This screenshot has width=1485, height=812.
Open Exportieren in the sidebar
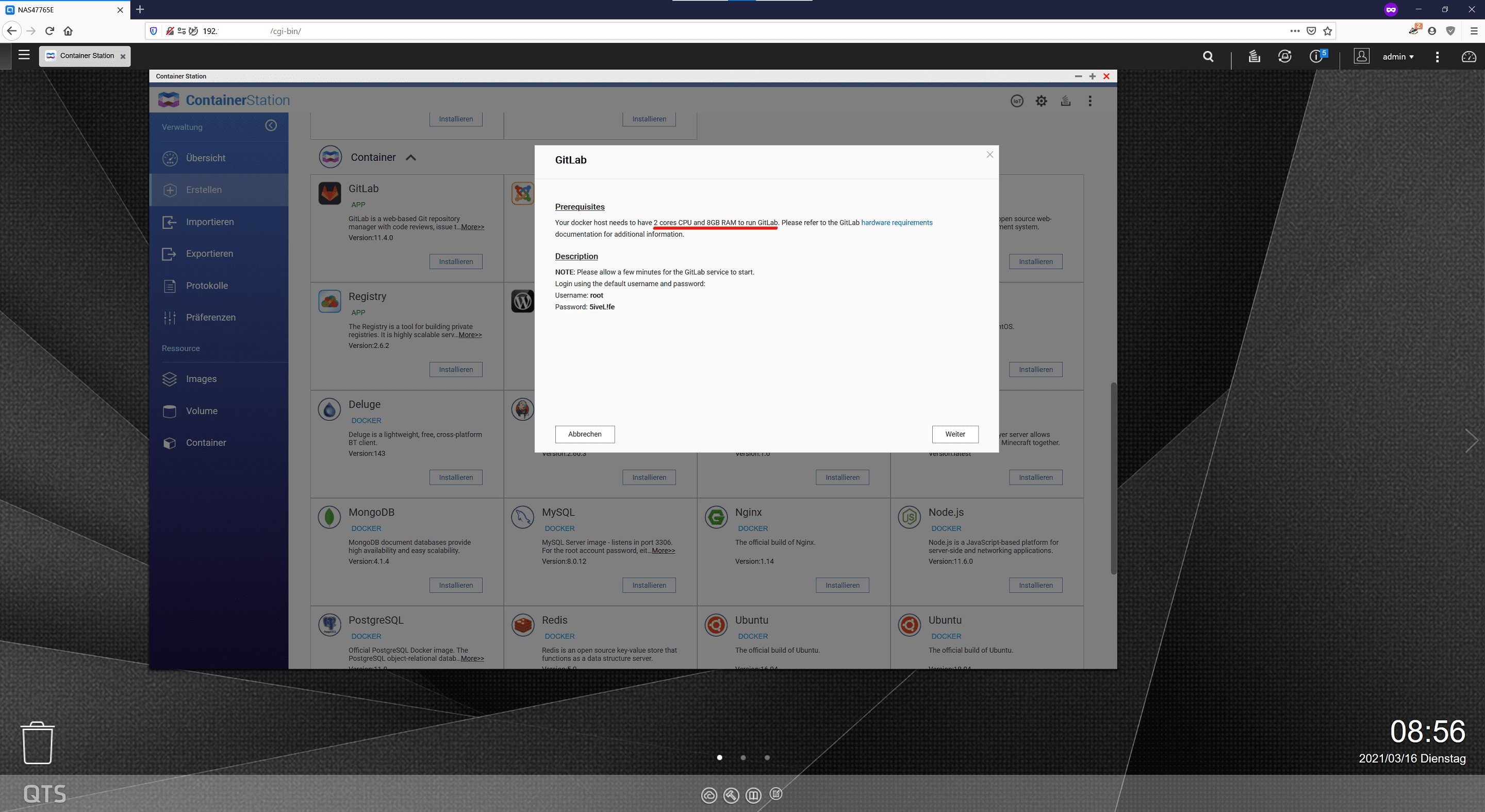(219, 254)
